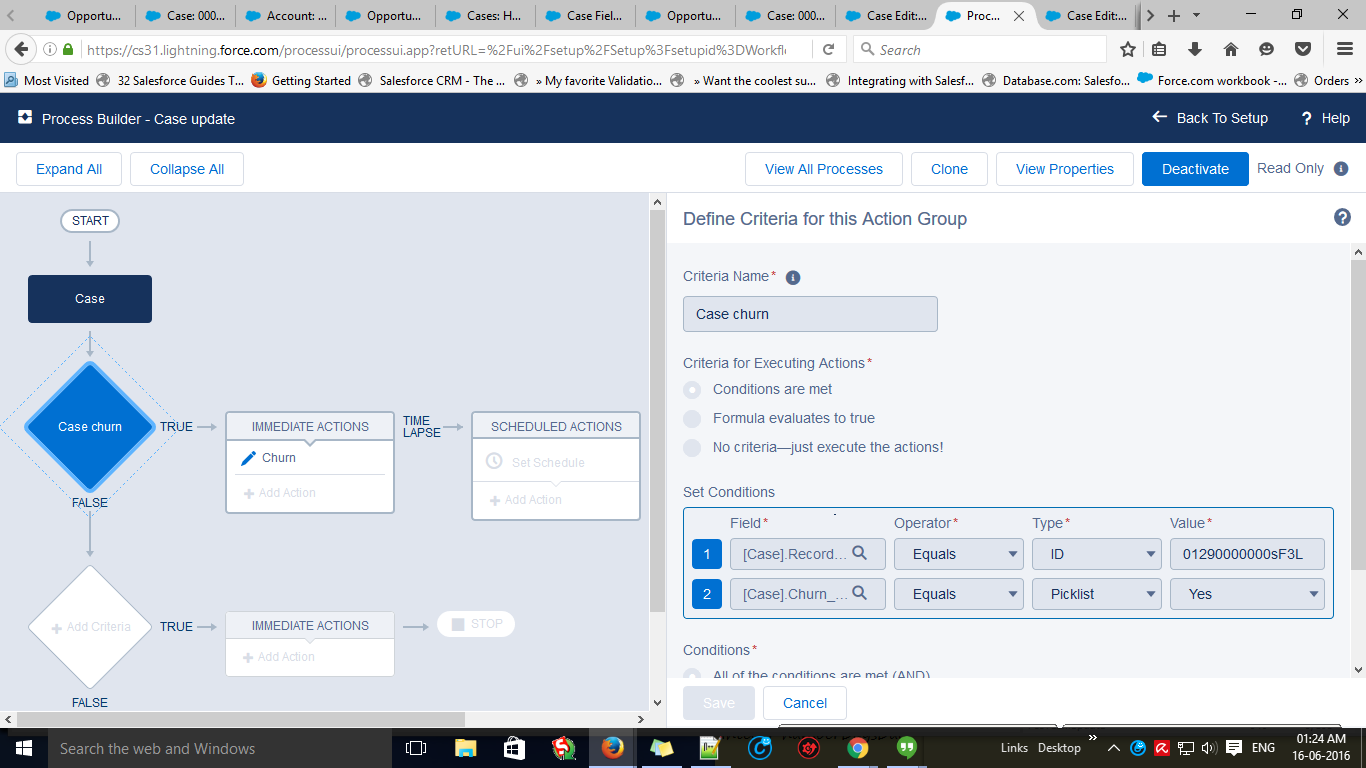Click the canvas vertical scrollbar

tap(657, 410)
